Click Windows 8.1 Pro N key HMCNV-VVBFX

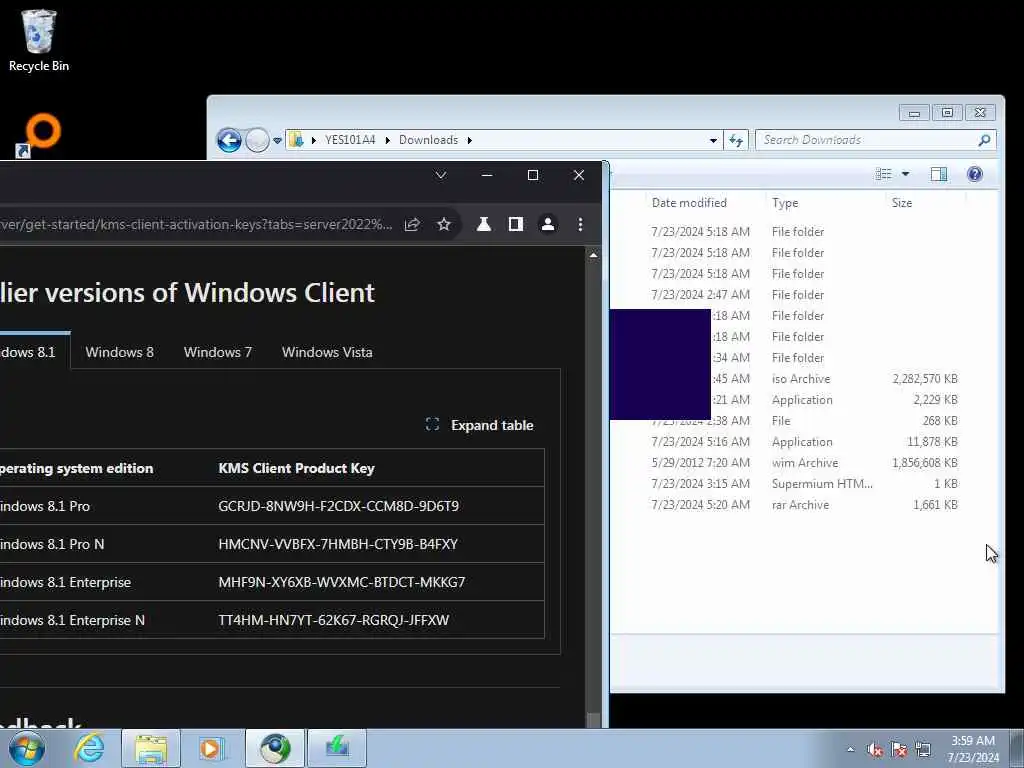(338, 544)
